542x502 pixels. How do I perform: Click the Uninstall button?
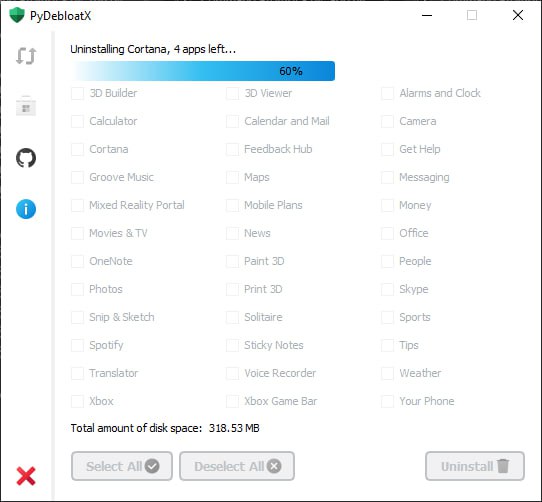[475, 466]
